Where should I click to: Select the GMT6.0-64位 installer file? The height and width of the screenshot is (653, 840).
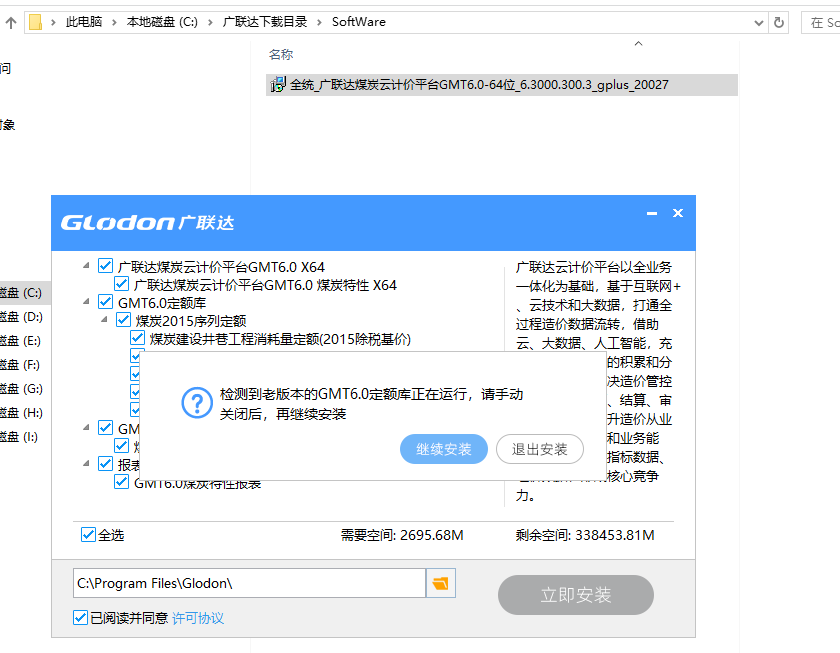pos(501,85)
